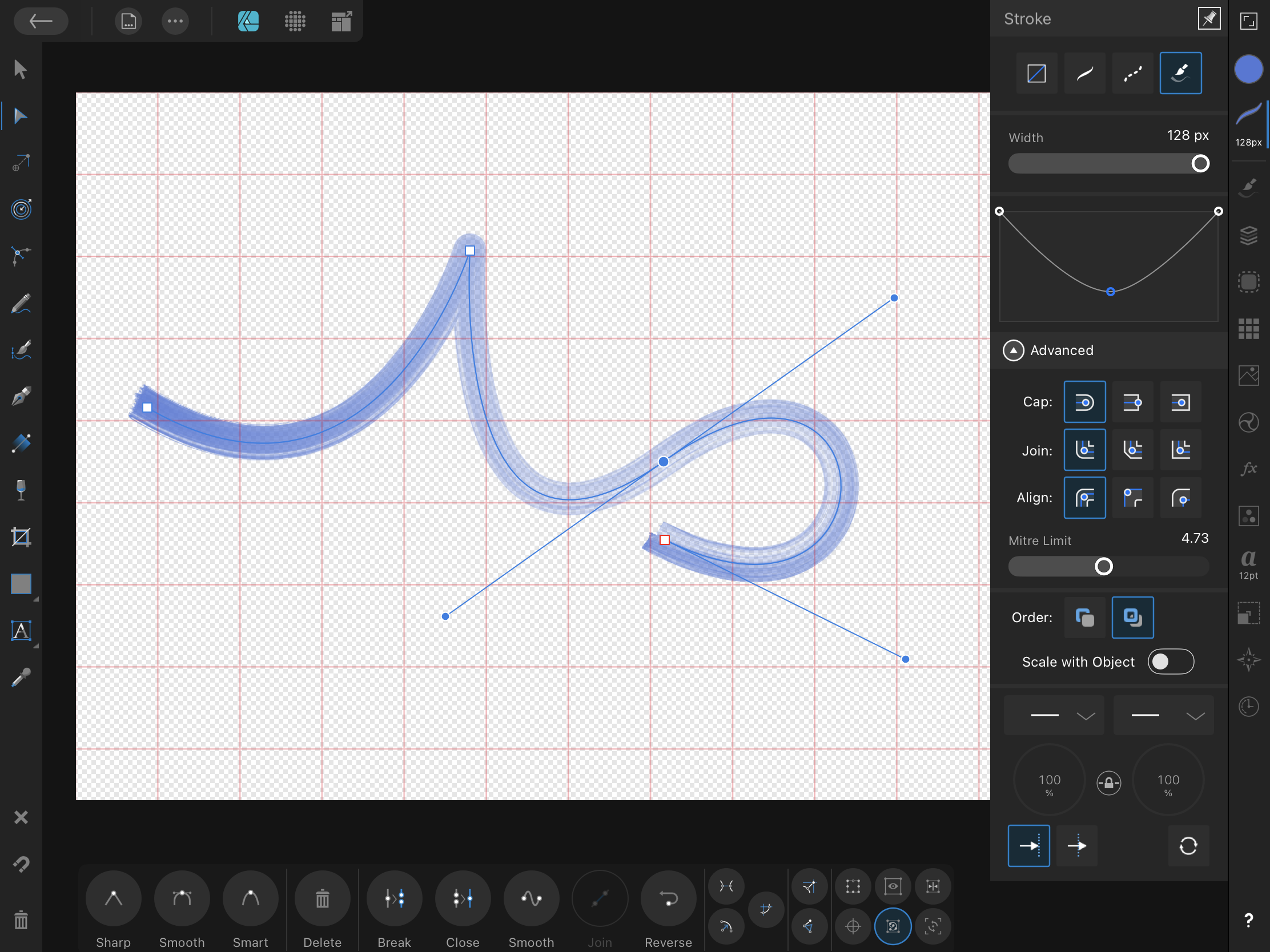This screenshot has width=1270, height=952.
Task: Click the stroke Width slider handle
Action: click(1200, 164)
